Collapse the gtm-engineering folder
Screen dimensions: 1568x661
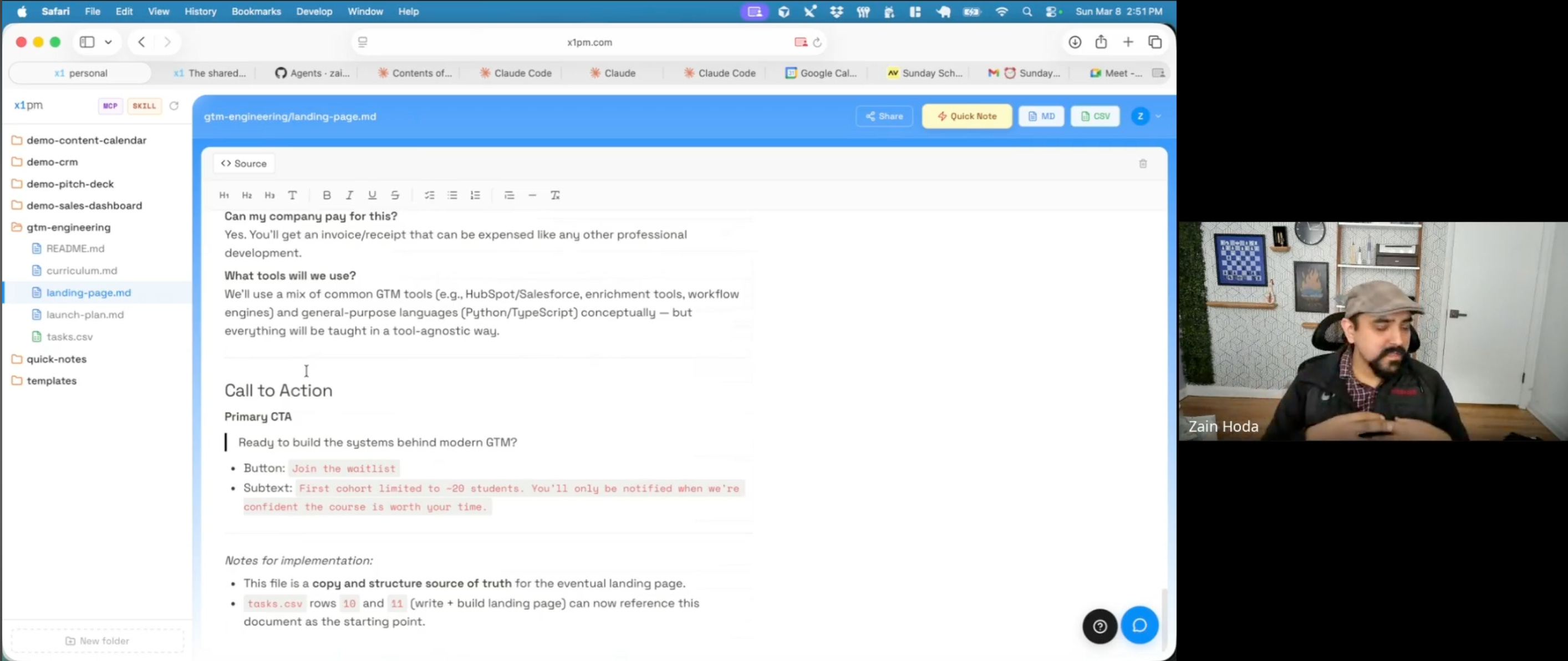tap(68, 227)
